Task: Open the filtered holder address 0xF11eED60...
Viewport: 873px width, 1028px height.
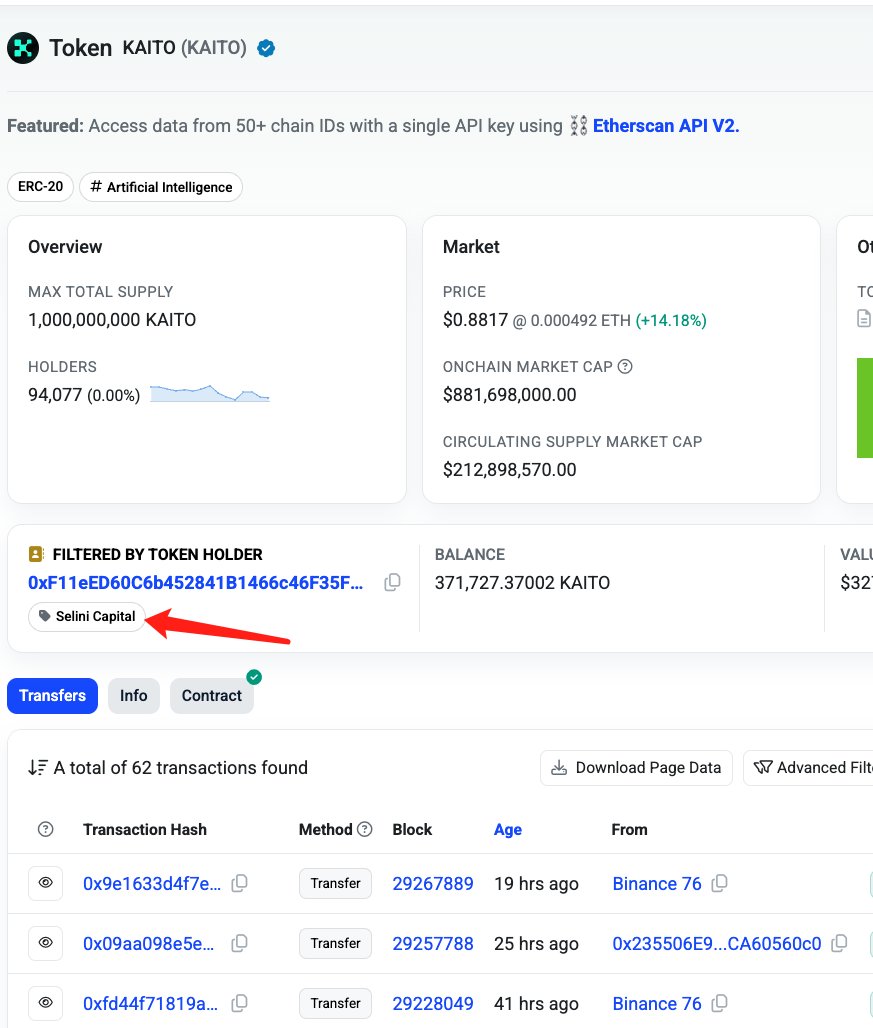Action: click(195, 583)
